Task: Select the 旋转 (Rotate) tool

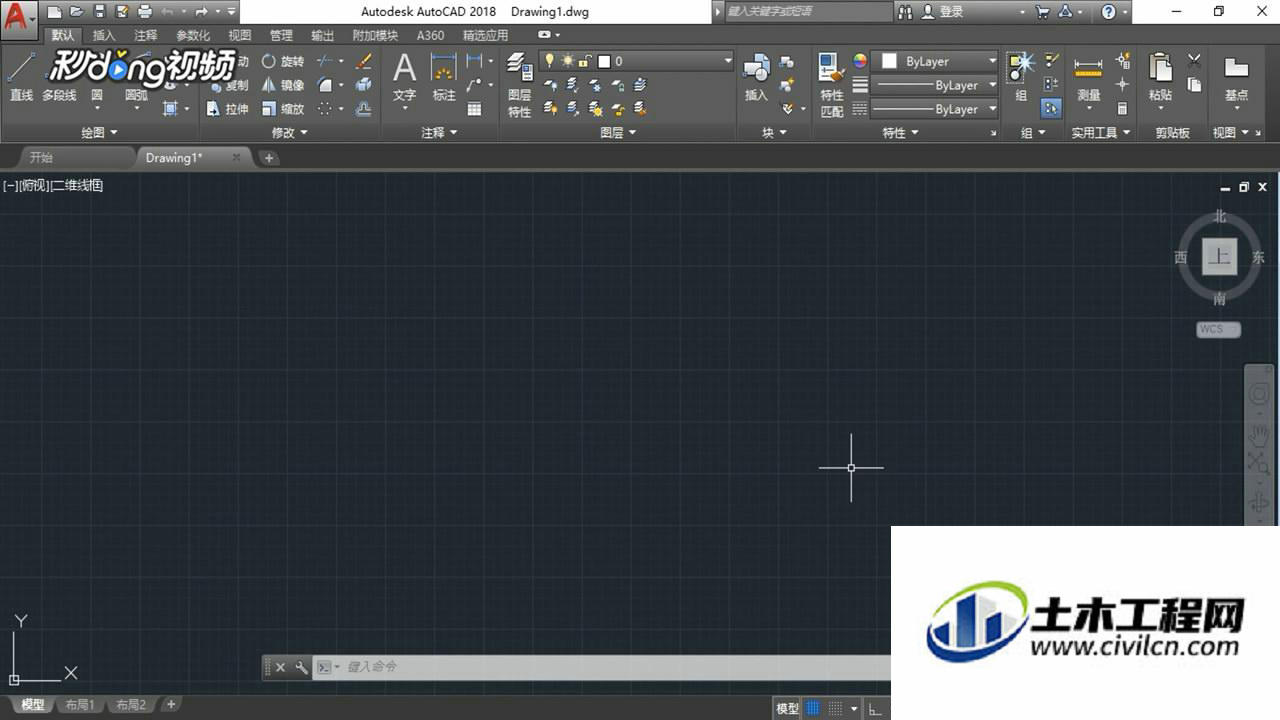Action: coord(282,61)
